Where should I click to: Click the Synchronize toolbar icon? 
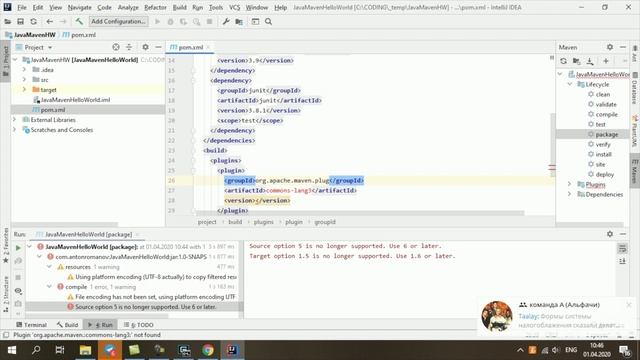coord(33,22)
